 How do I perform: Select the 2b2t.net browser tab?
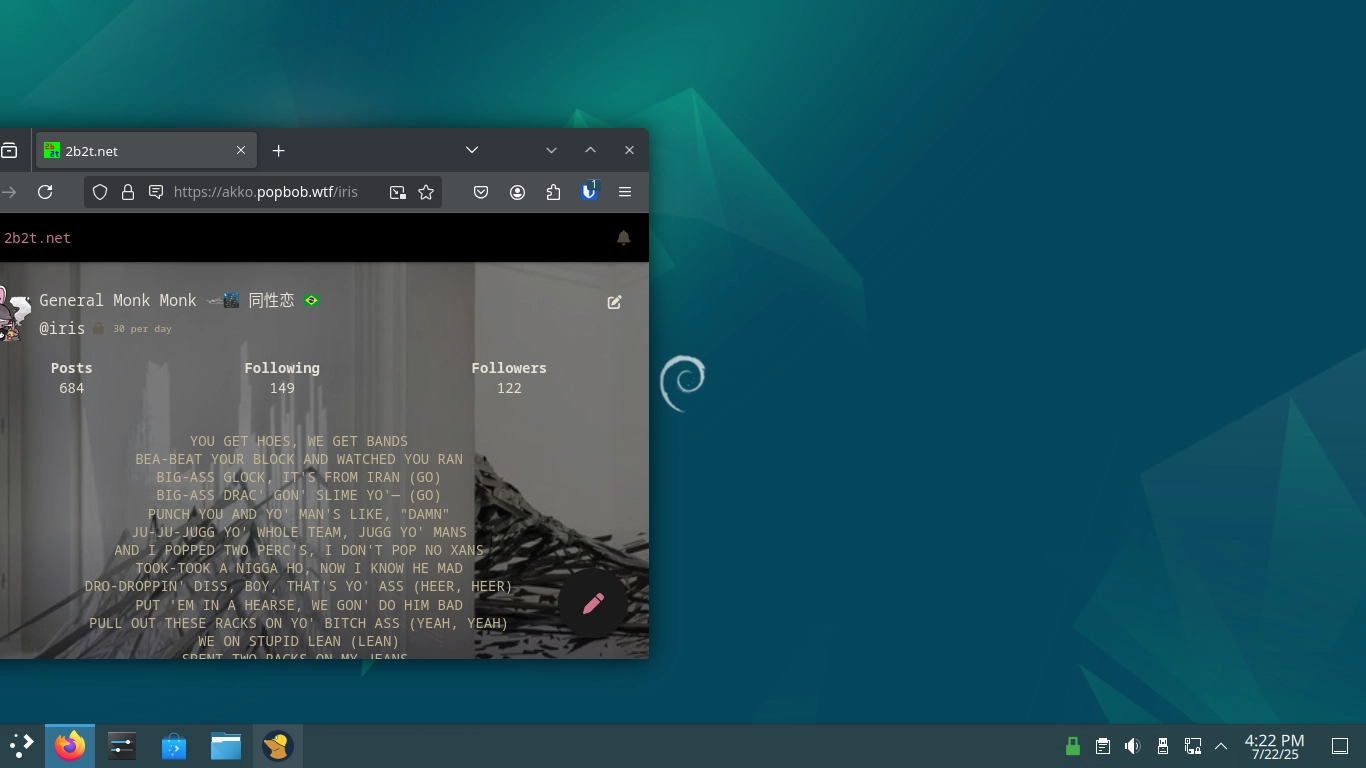(140, 151)
